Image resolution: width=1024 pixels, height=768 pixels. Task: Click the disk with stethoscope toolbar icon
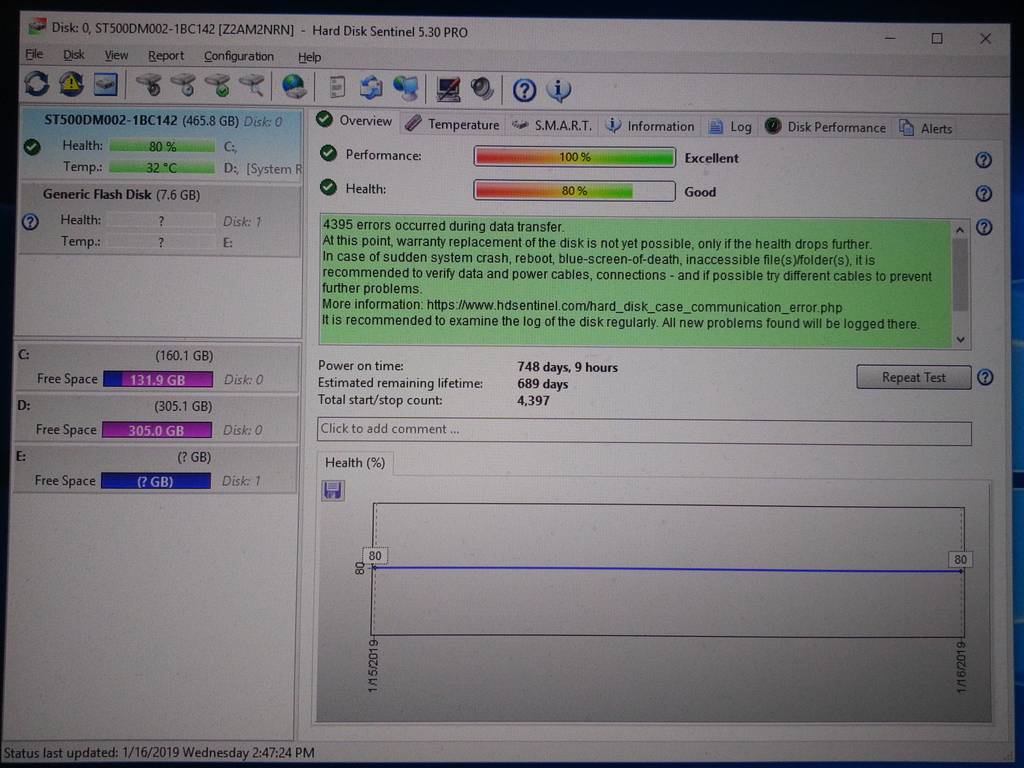point(150,86)
